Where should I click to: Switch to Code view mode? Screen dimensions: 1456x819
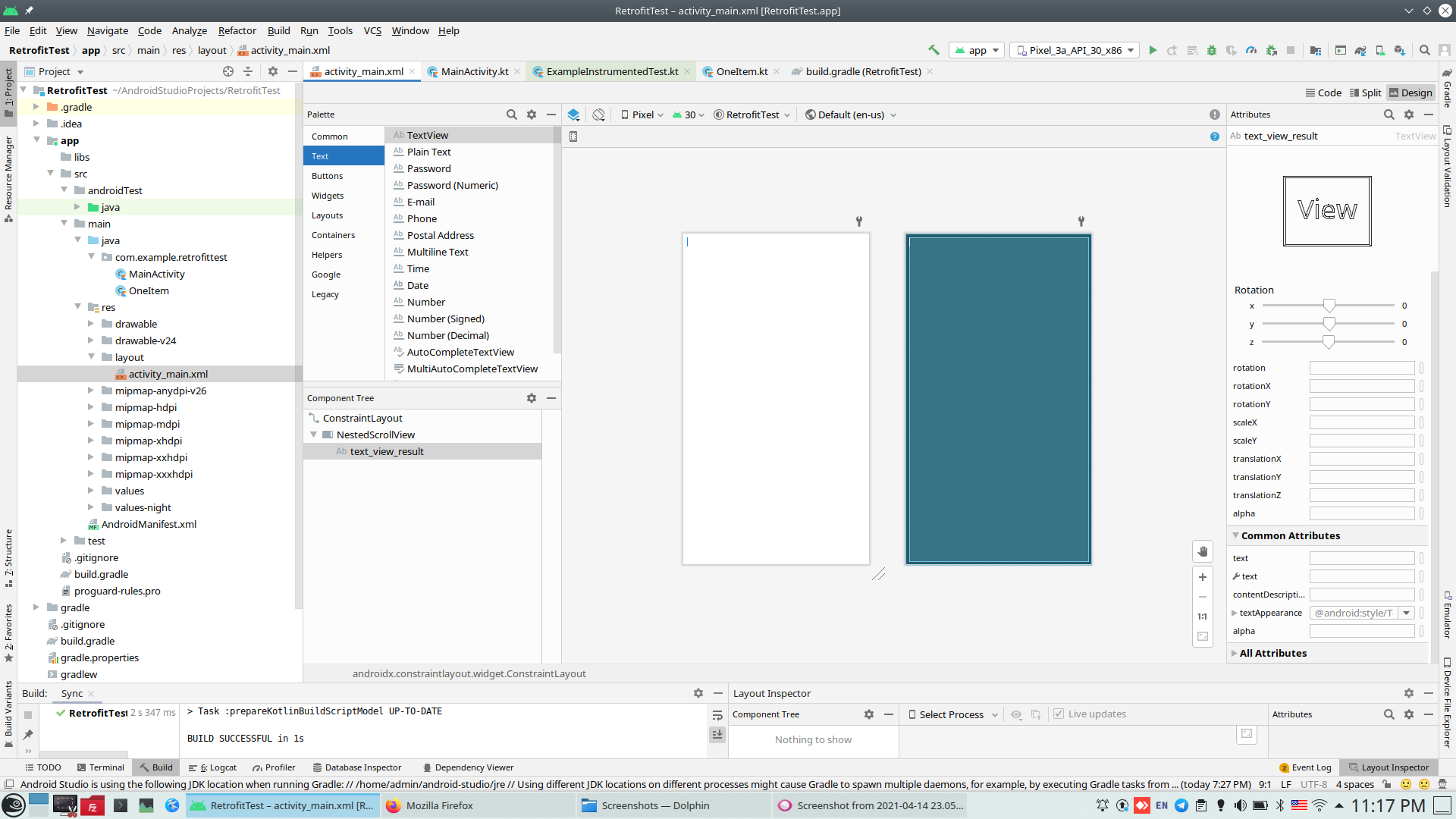coord(1323,93)
